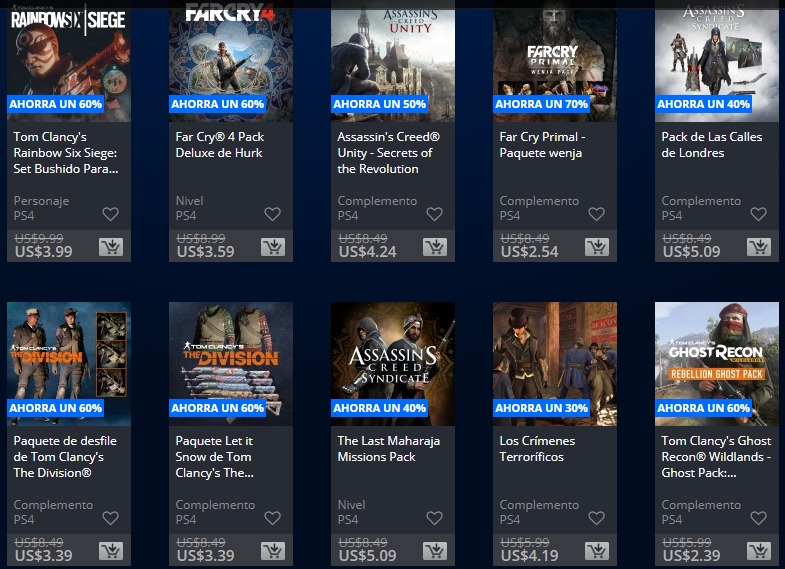Add The Last Maharaja Missions Pack to cart
Screen dimensions: 785x569
point(435,550)
